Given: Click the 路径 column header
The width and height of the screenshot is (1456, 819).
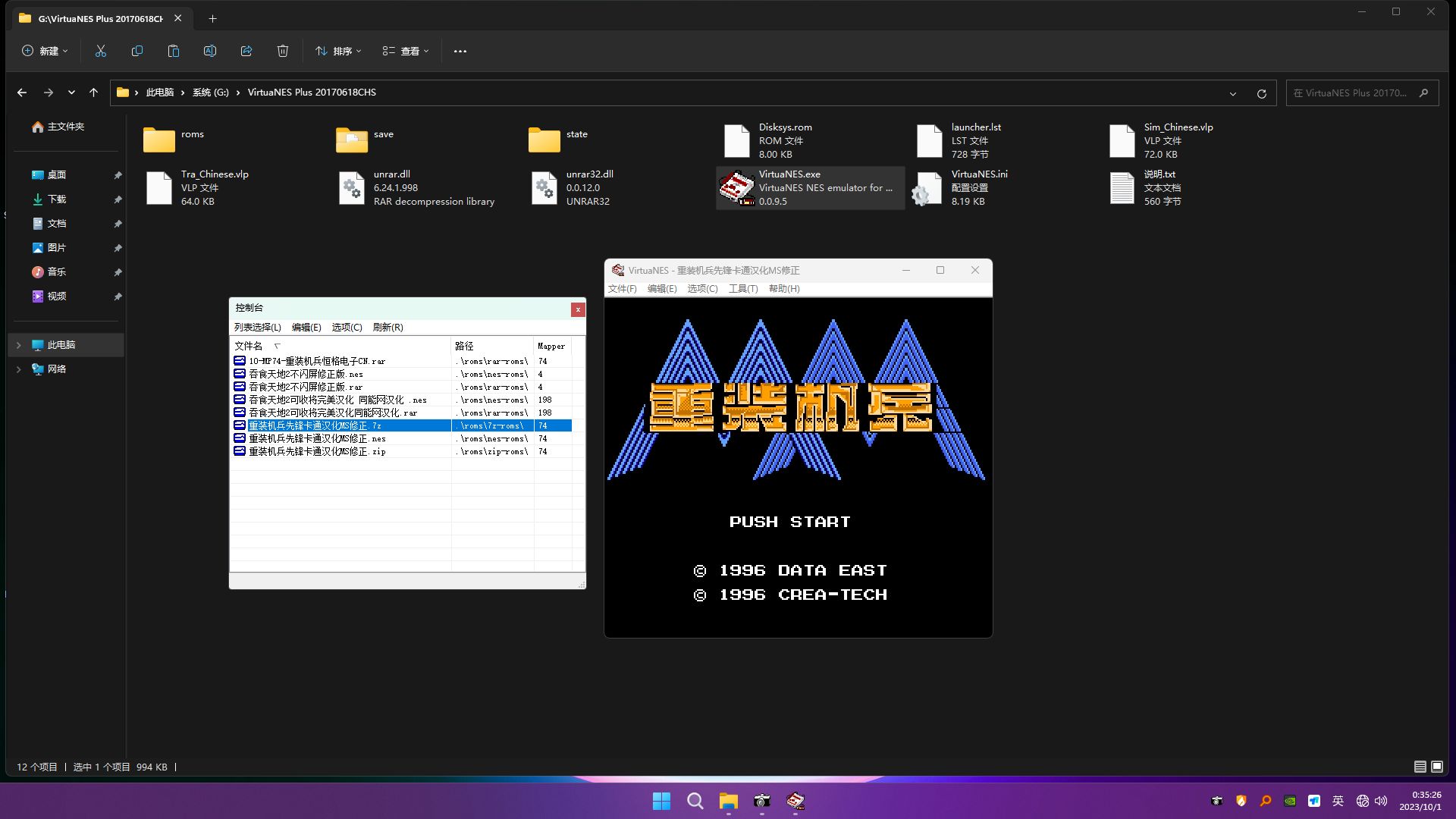Looking at the screenshot, I should (x=493, y=346).
